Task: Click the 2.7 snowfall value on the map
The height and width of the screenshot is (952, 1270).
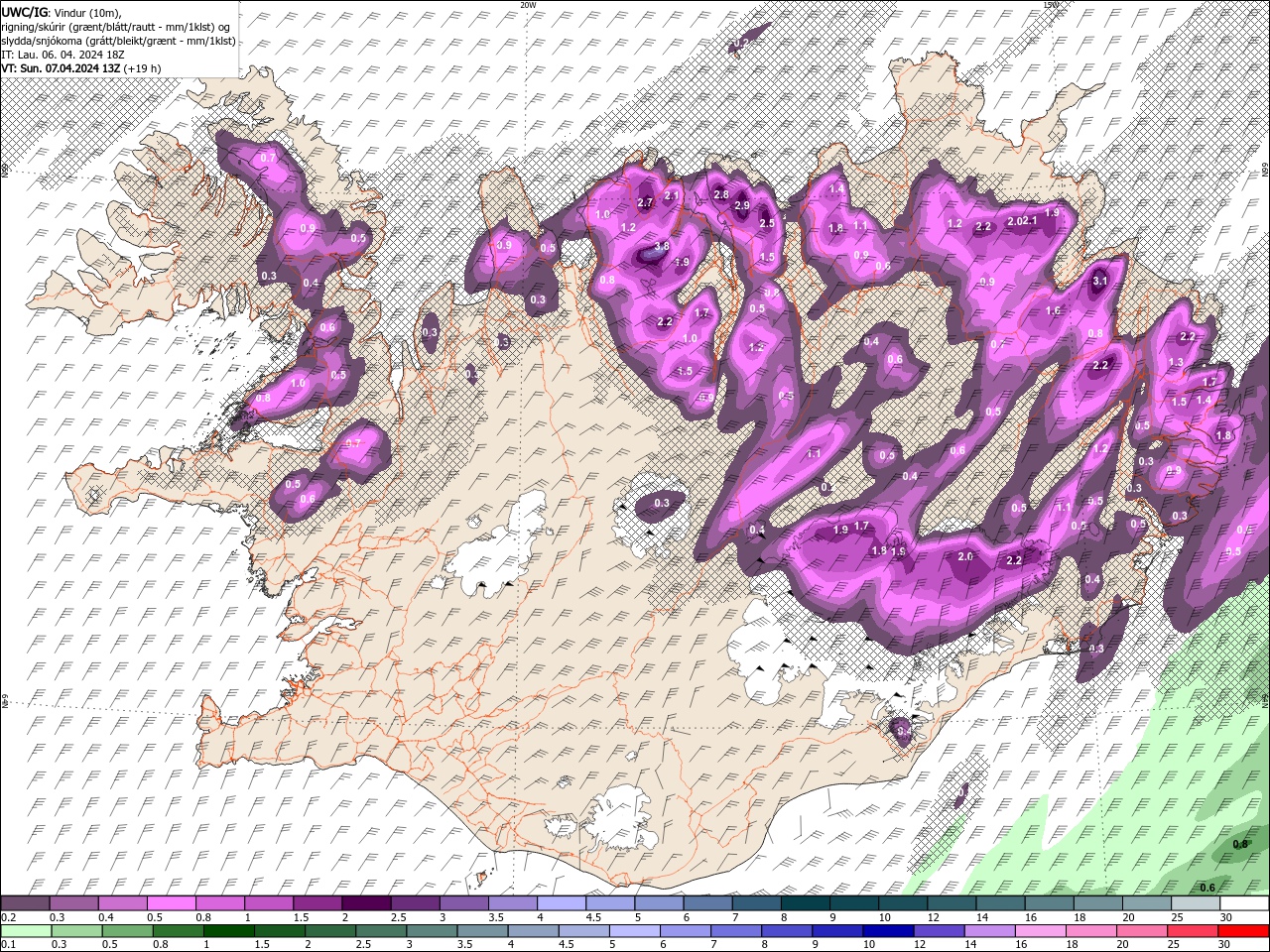Action: coord(644,203)
